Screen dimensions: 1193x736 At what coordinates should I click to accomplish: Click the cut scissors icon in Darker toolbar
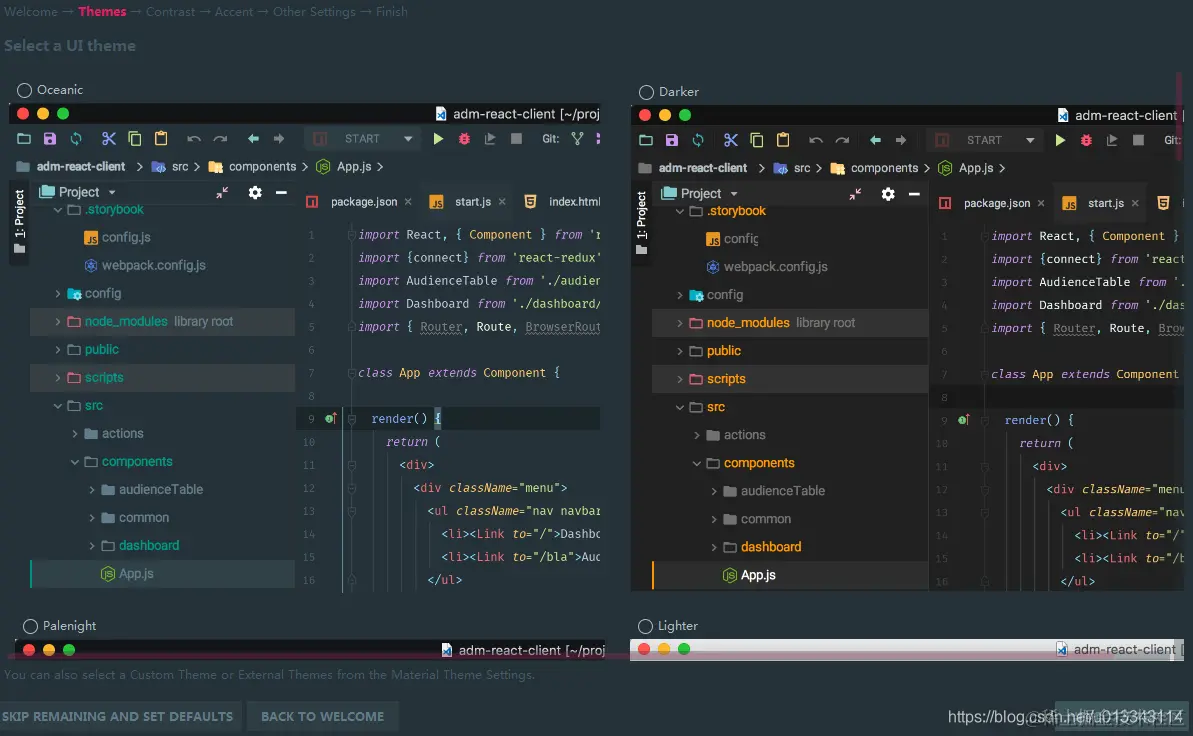[731, 140]
